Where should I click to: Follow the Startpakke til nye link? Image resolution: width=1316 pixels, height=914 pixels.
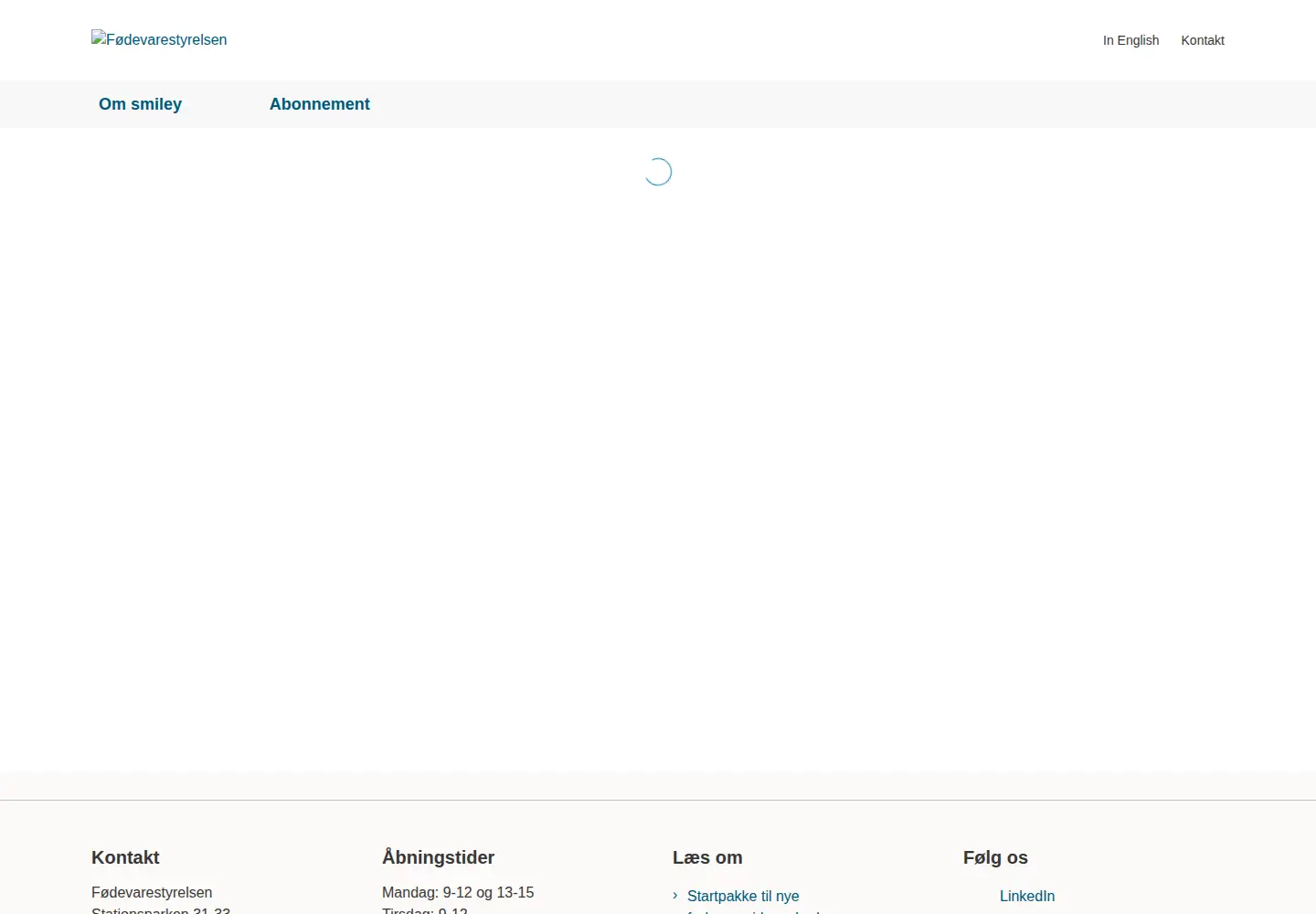click(x=743, y=896)
